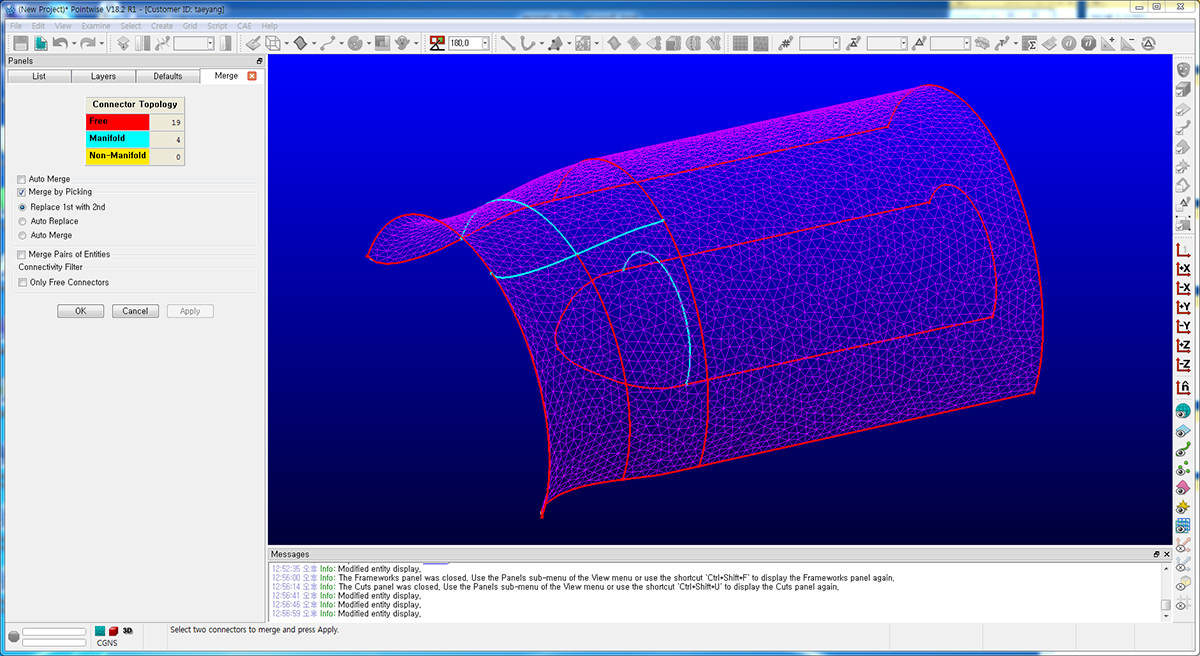Image resolution: width=1200 pixels, height=656 pixels.
Task: Close the Merge tab with red X
Action: (x=252, y=76)
